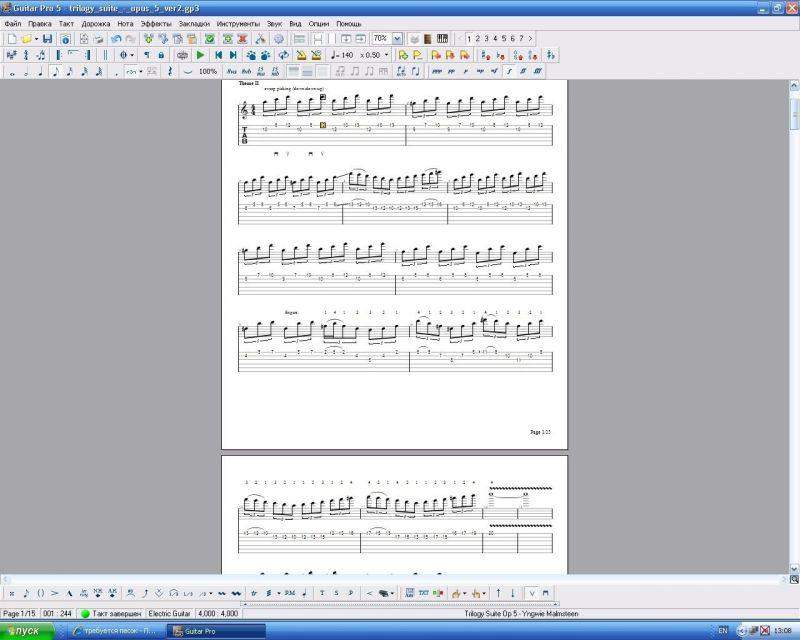800x640 pixels.
Task: Jump to the next bar with the forward icon
Action: click(x=233, y=55)
